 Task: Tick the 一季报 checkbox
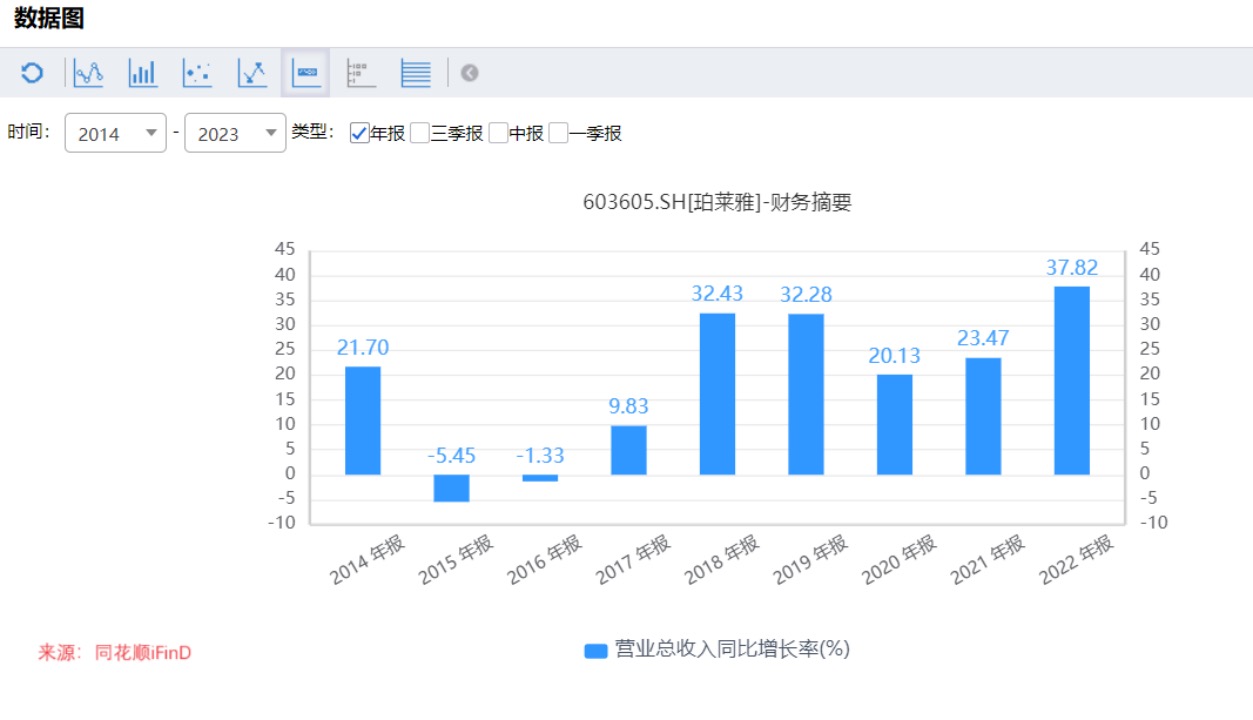click(558, 133)
